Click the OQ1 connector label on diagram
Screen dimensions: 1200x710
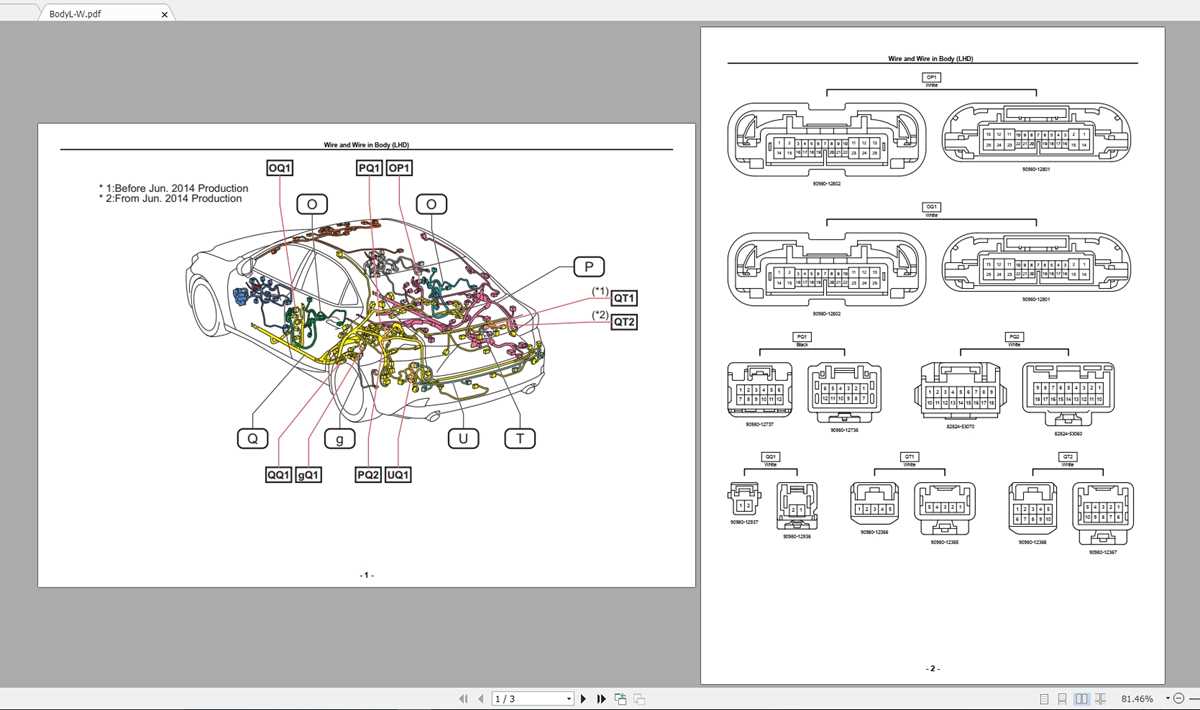(x=280, y=168)
